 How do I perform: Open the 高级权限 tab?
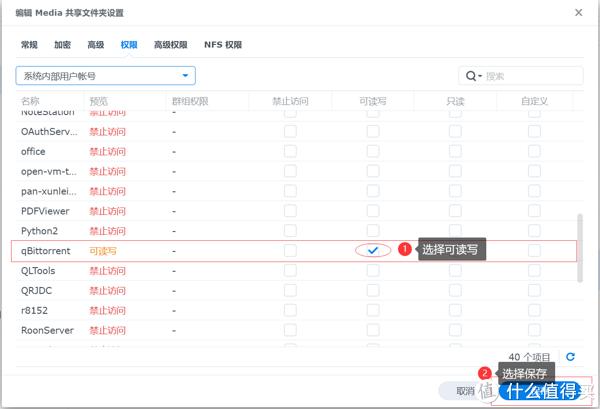171,45
